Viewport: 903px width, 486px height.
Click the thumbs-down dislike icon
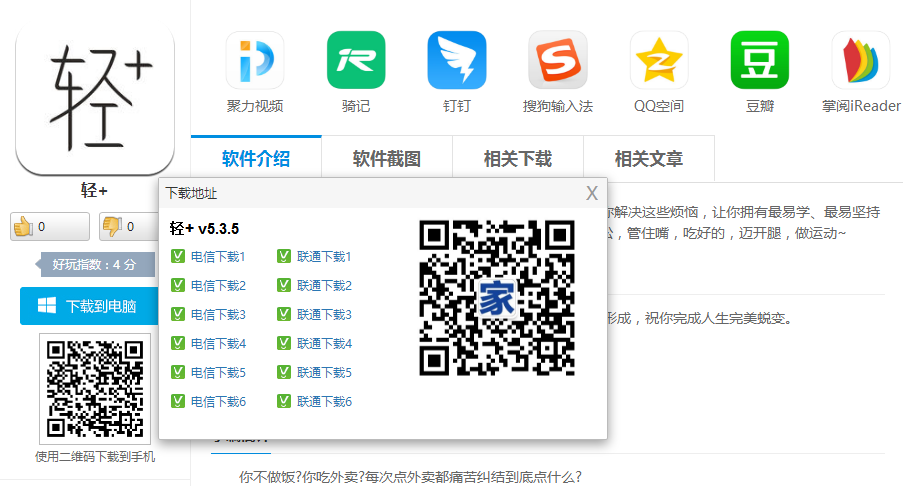(112, 226)
